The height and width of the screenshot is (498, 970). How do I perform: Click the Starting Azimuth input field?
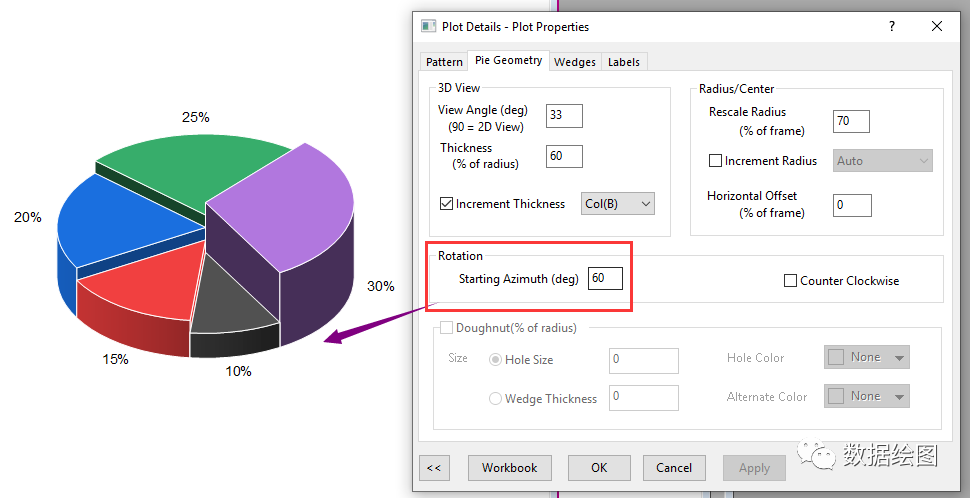coord(605,278)
